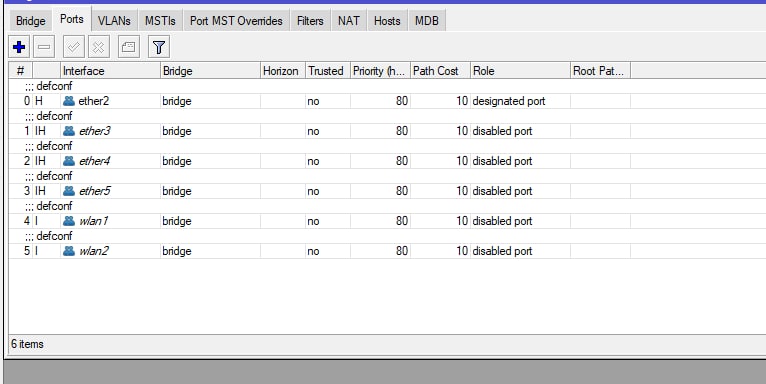Select the wlan1 interface name
The image size is (766, 384).
click(93, 221)
